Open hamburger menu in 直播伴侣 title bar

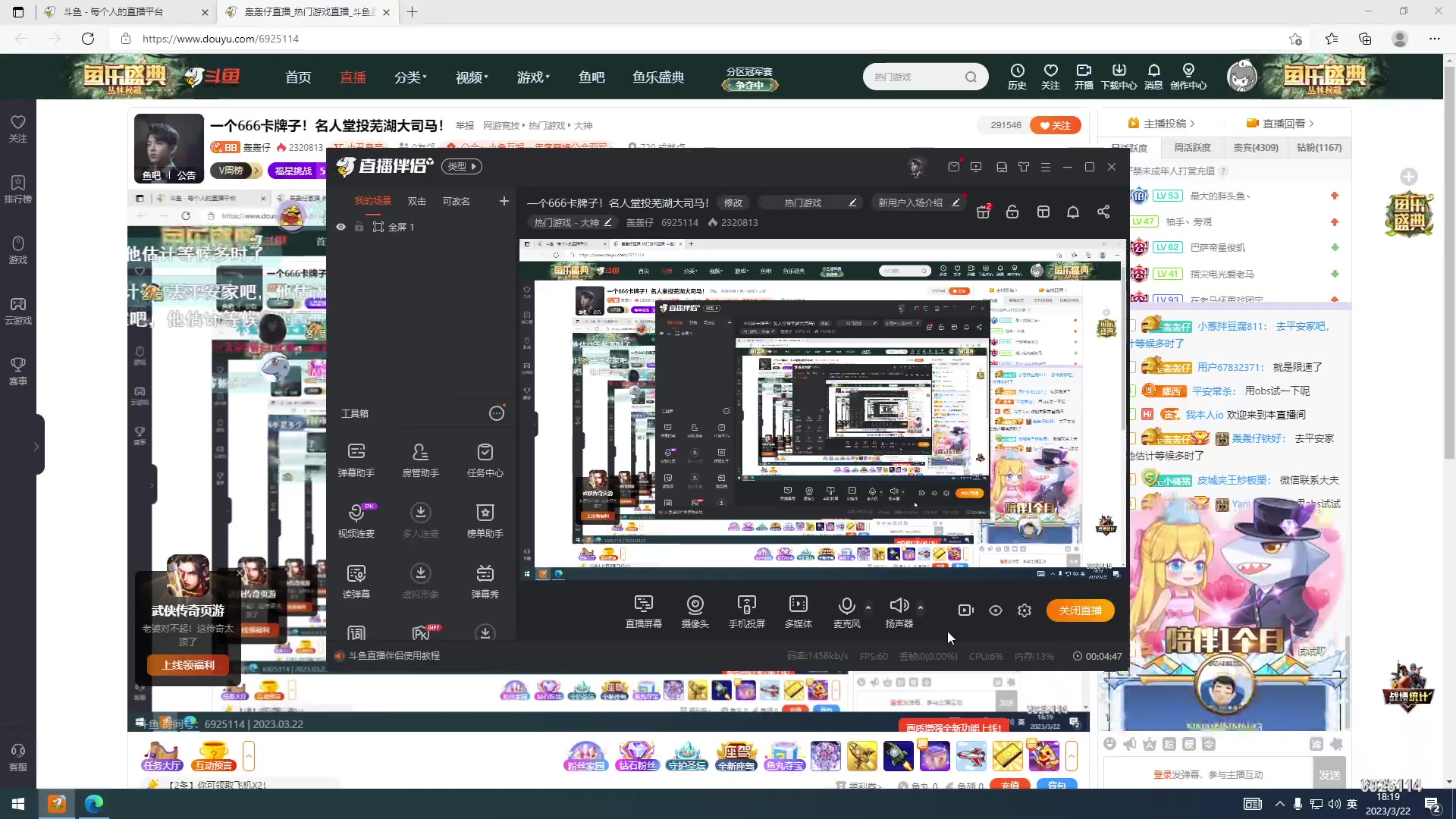pos(1046,167)
